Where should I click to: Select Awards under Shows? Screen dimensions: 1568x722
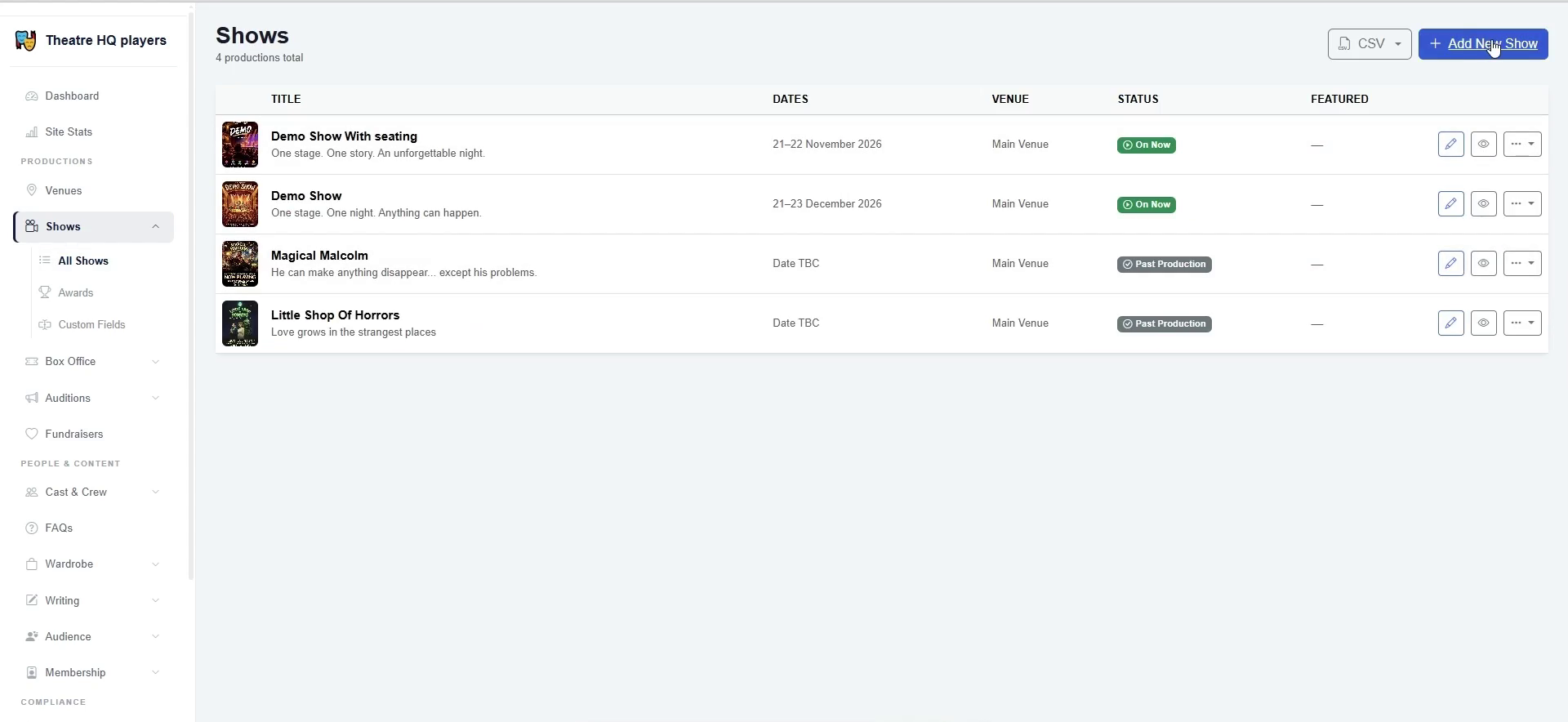tap(76, 293)
